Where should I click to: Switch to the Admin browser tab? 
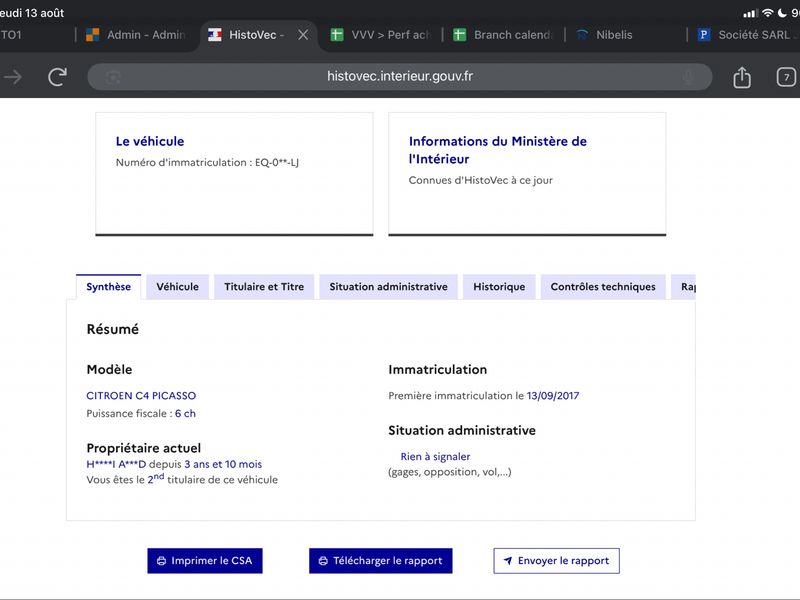(x=136, y=35)
